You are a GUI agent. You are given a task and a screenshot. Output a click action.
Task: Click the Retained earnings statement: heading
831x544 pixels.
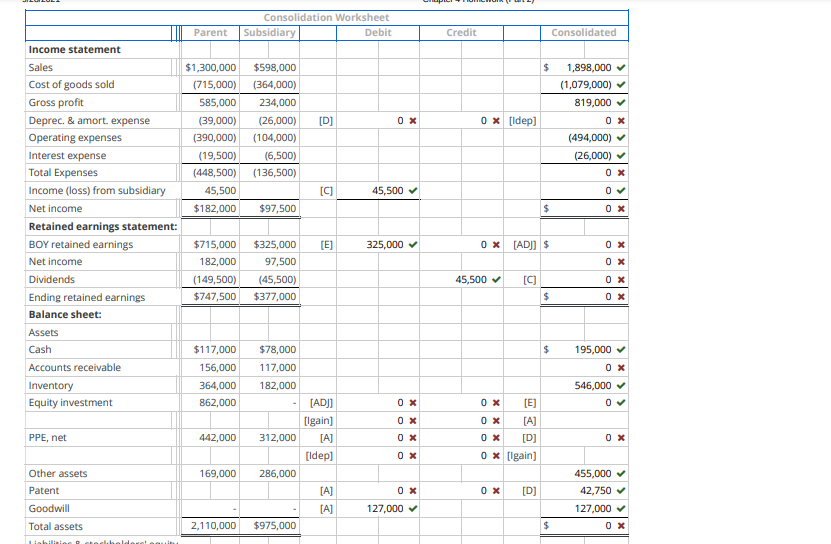(x=103, y=226)
